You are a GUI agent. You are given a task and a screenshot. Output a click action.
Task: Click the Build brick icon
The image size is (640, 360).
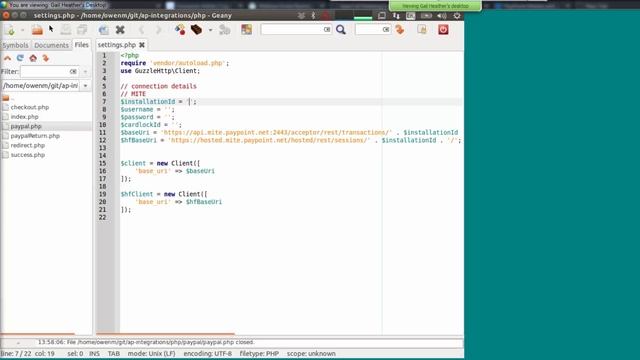point(196,30)
